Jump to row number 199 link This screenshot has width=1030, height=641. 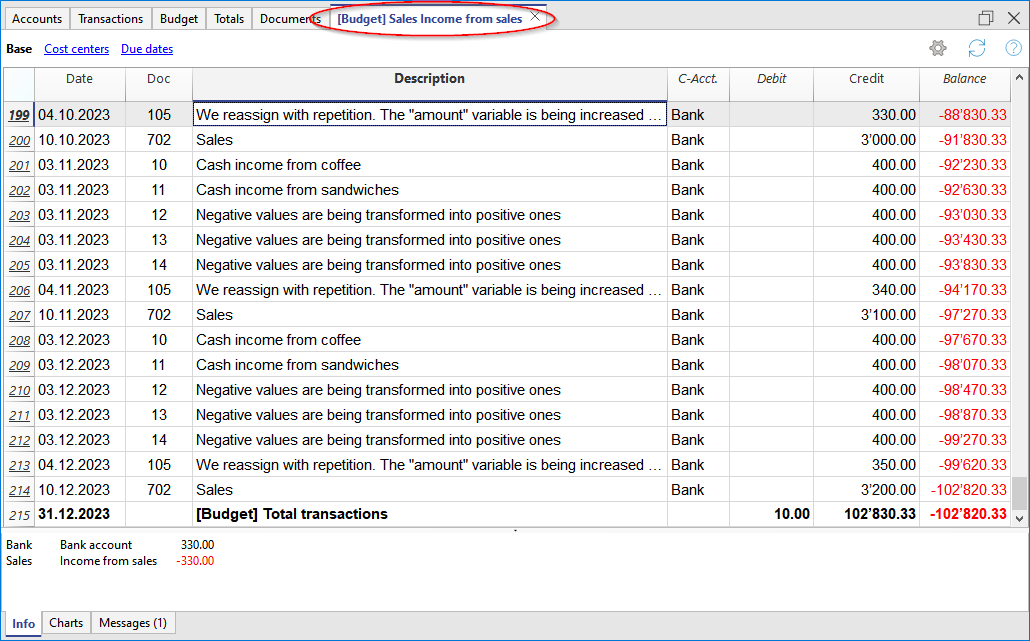point(19,115)
